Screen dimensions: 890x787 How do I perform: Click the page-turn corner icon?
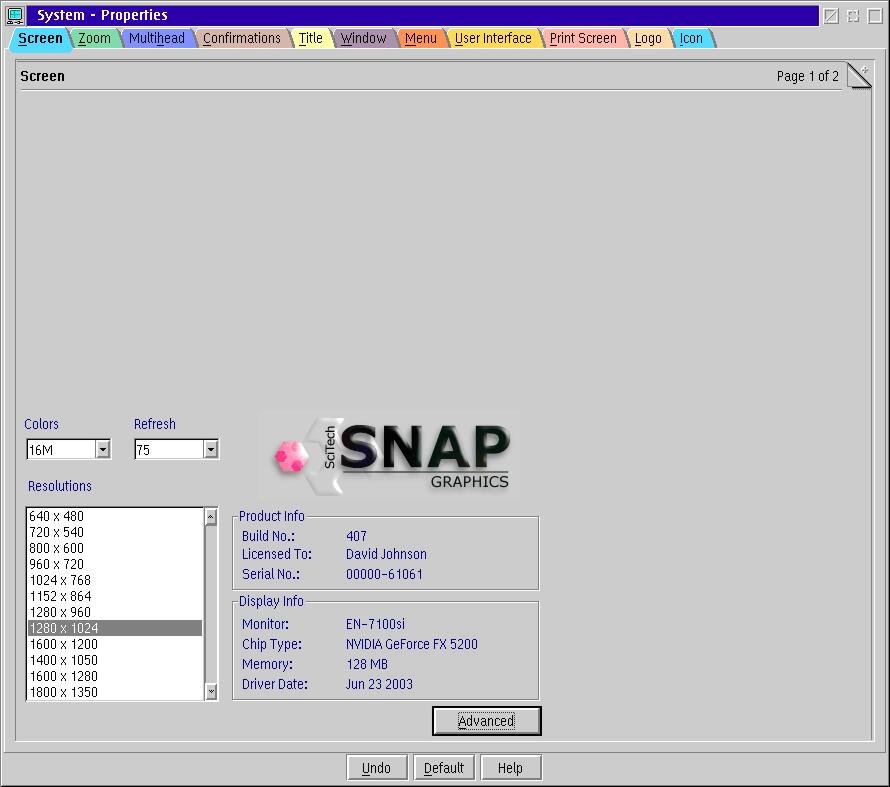pyautogui.click(x=859, y=76)
